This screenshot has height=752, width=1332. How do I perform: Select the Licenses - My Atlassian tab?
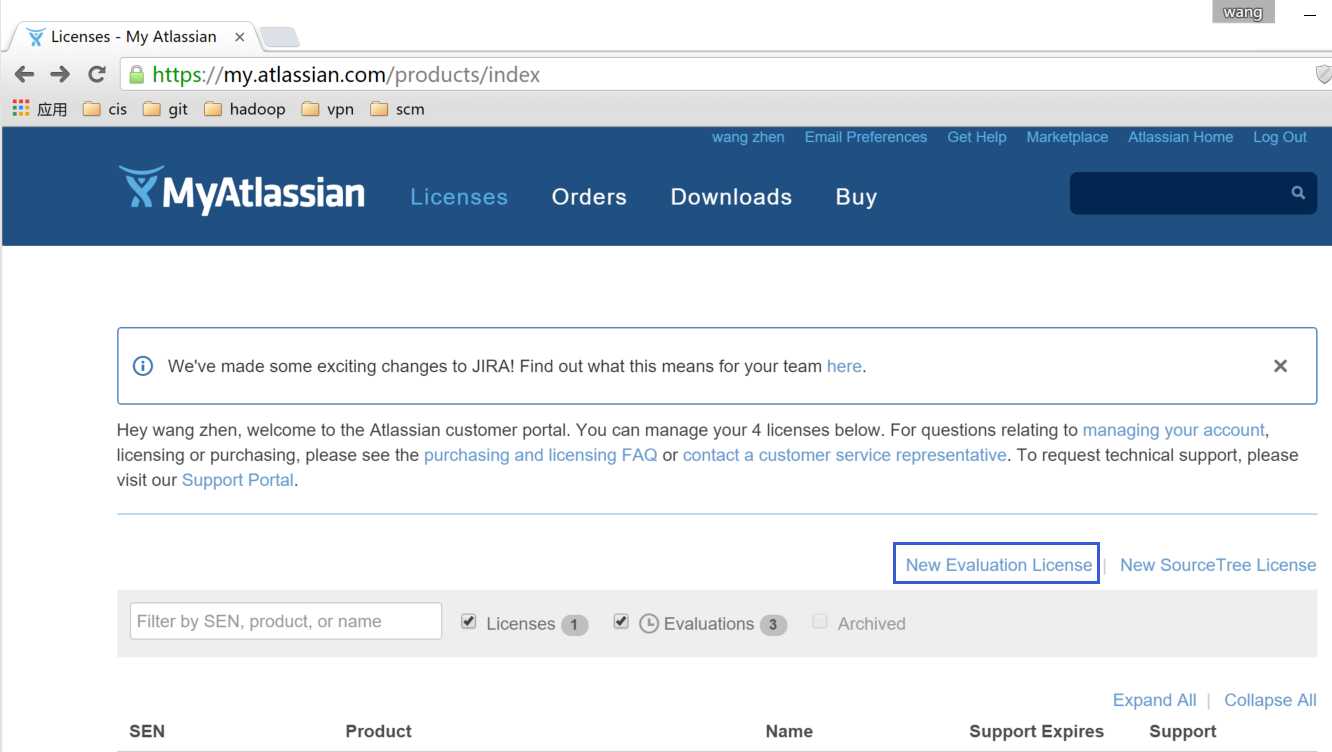tap(133, 37)
